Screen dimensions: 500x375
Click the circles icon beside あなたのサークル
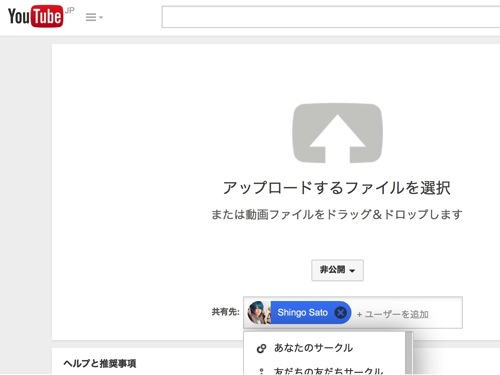click(x=261, y=349)
